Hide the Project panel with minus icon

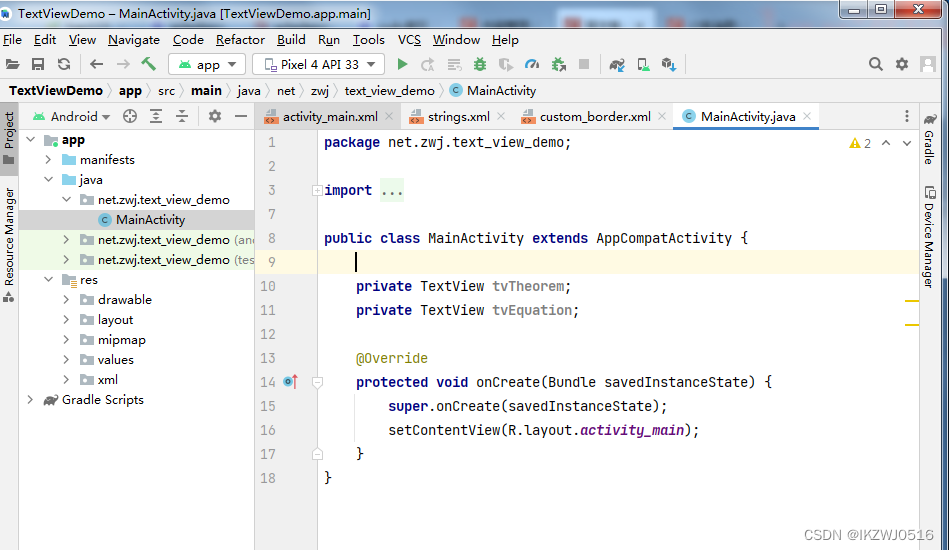point(241,116)
